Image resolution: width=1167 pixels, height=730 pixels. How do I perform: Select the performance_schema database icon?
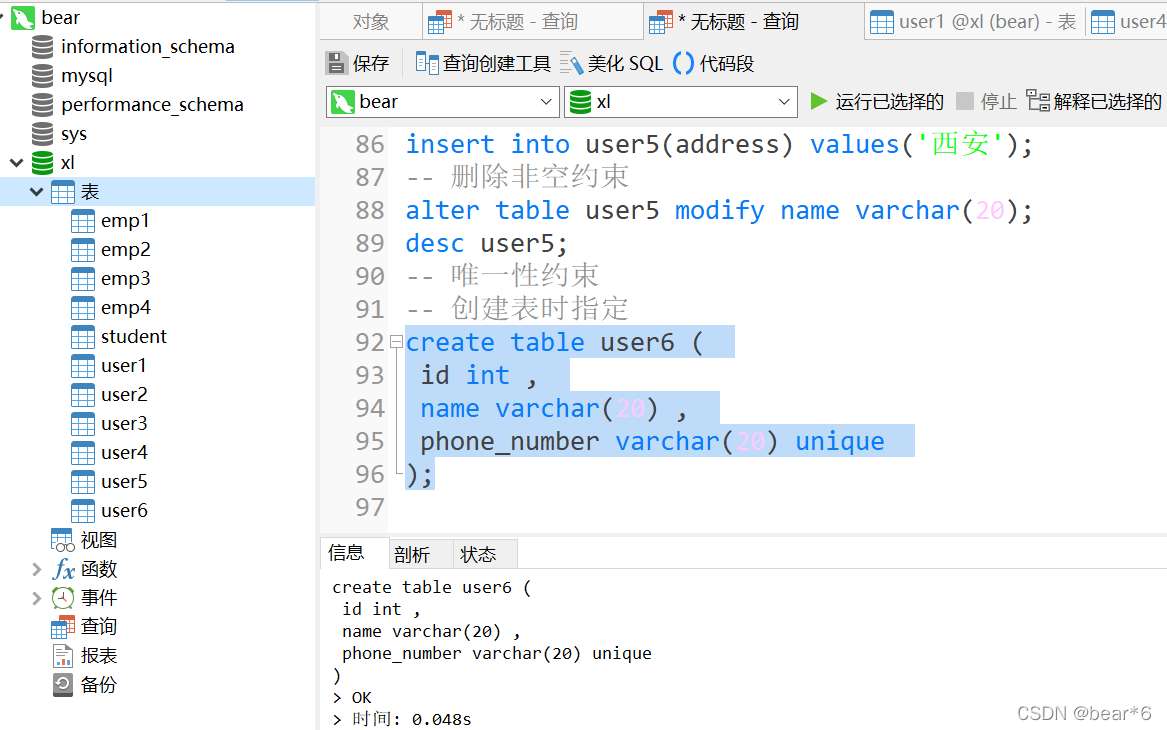coord(42,105)
